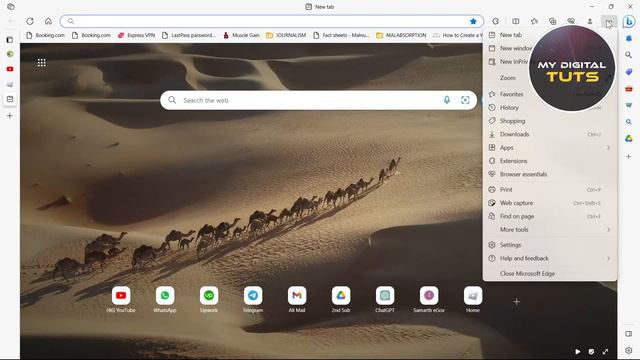Open the Fact sheets - Malnu... bookmark

point(341,36)
